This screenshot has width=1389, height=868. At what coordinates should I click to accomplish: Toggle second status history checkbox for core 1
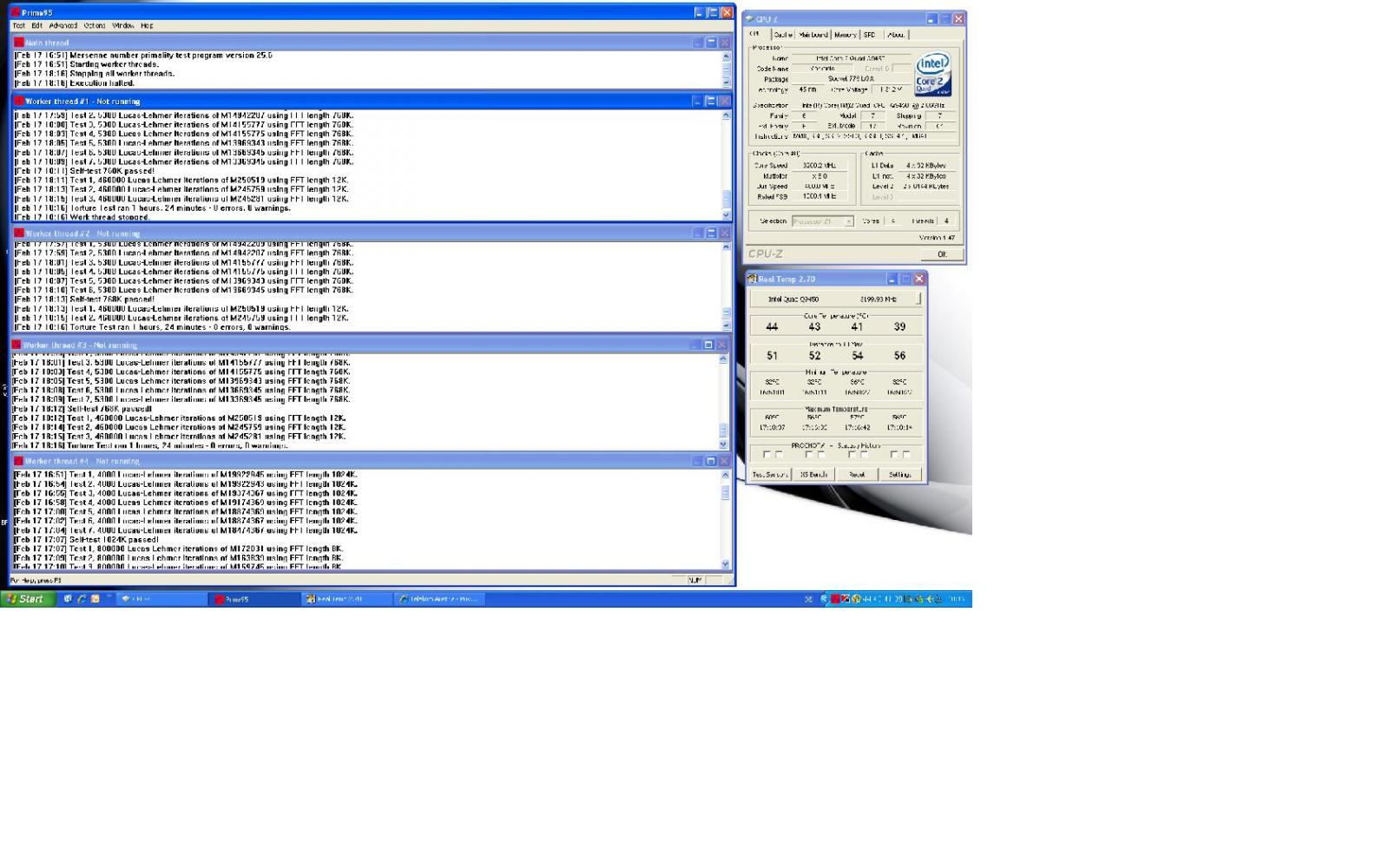[780, 455]
